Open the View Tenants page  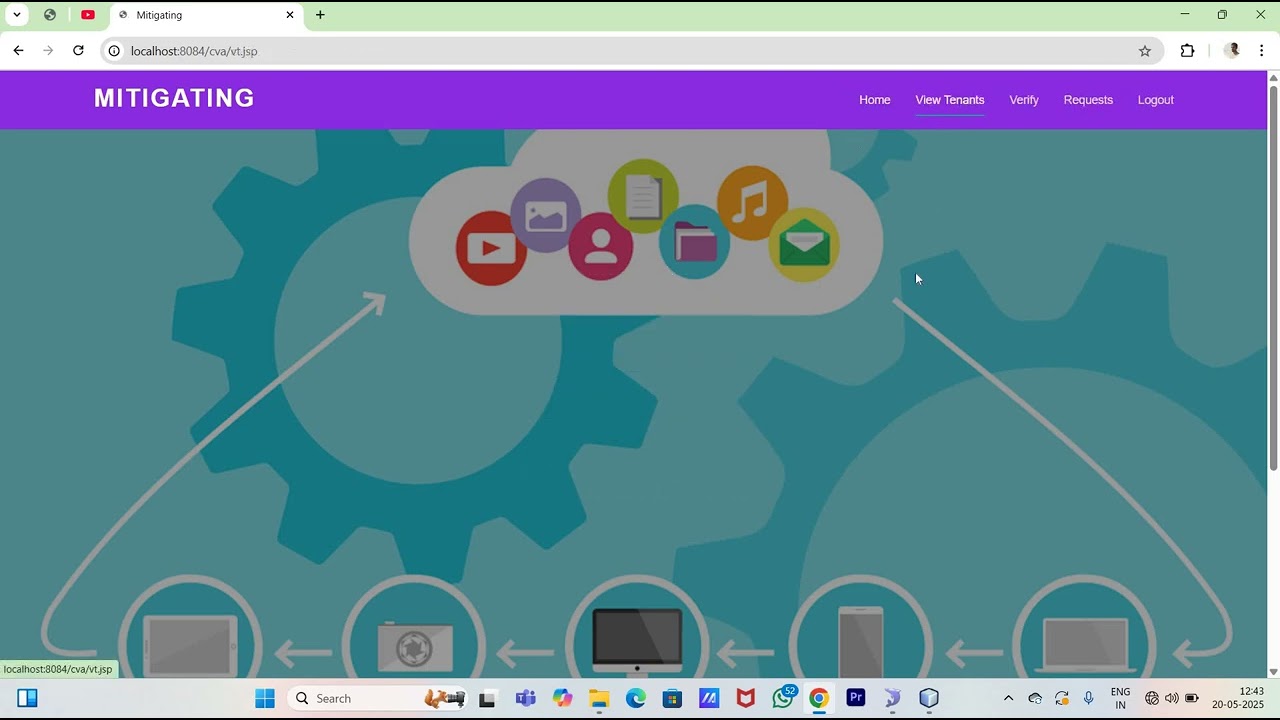[950, 100]
